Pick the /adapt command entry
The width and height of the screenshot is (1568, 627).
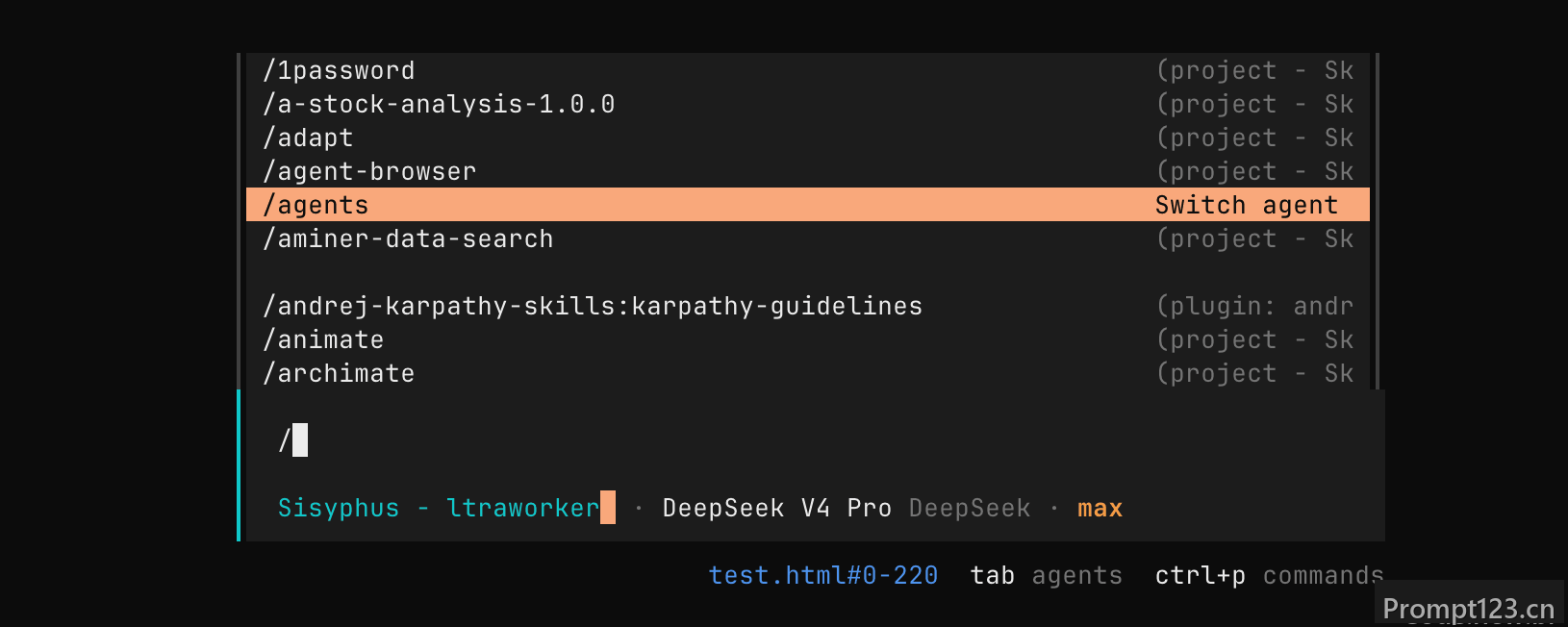point(808,138)
